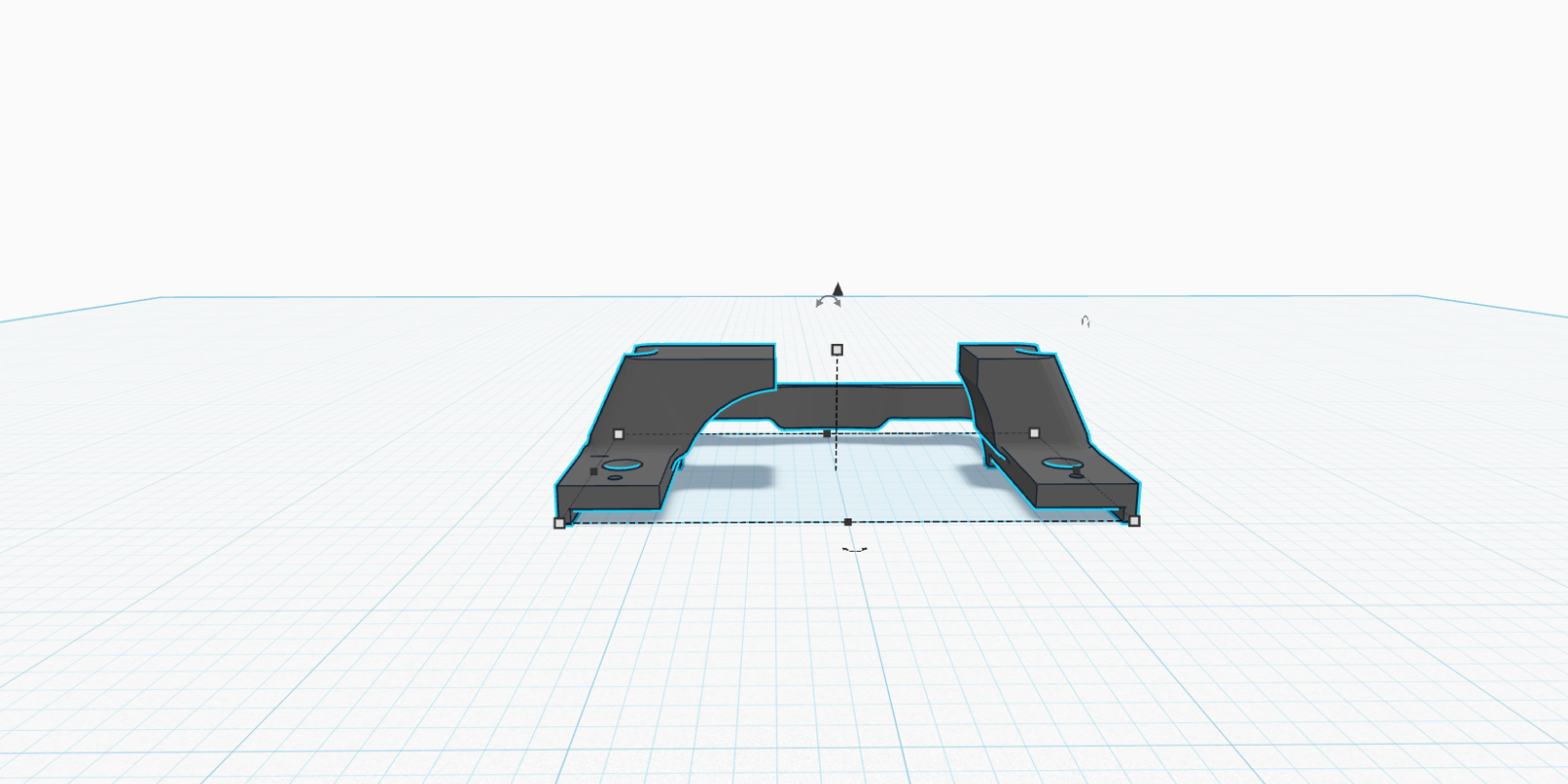Click the white front-left corner resize handle
Viewport: 1568px width, 784px height.
pos(560,523)
